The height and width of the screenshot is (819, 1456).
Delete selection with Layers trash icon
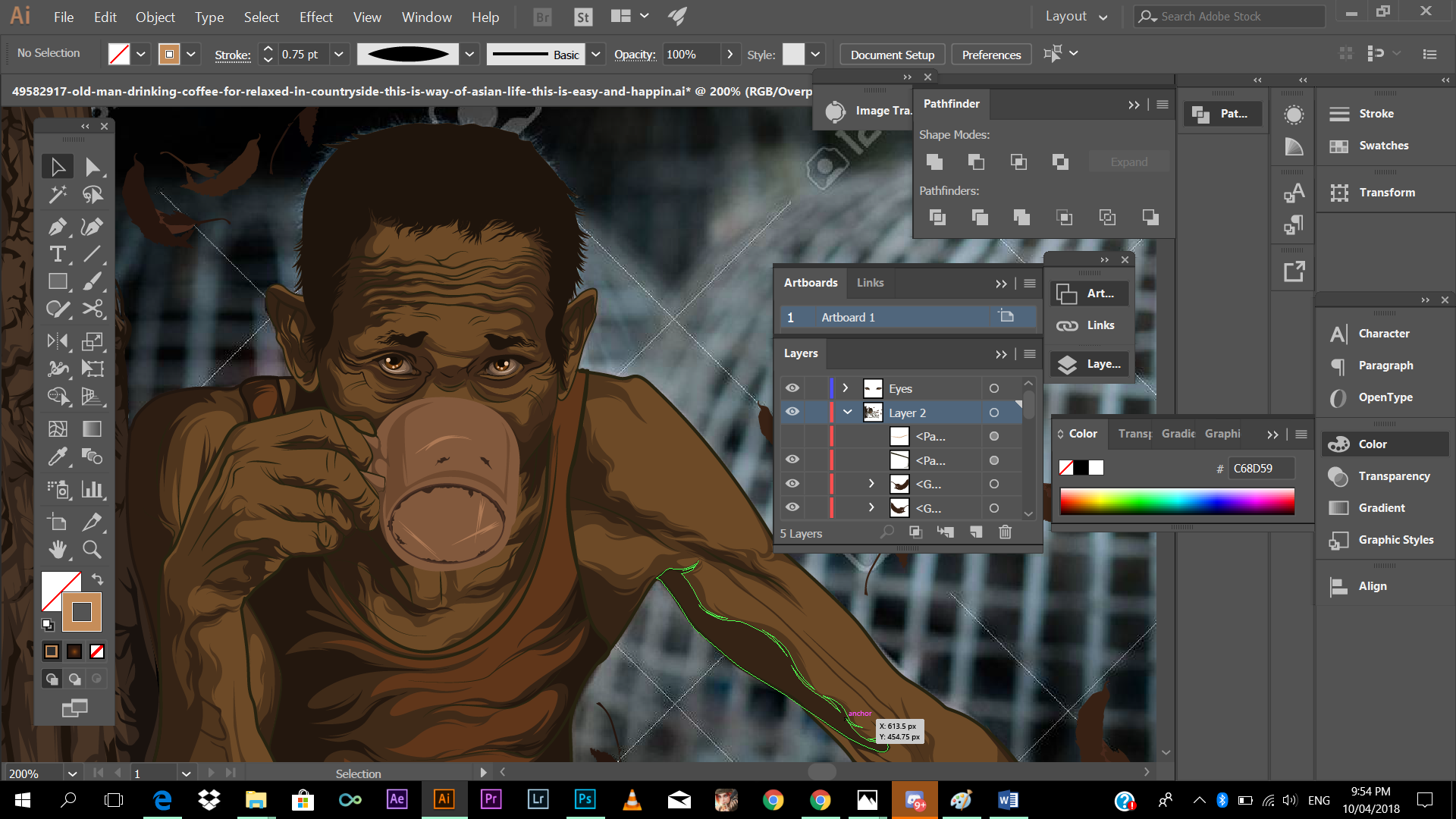(x=1005, y=532)
